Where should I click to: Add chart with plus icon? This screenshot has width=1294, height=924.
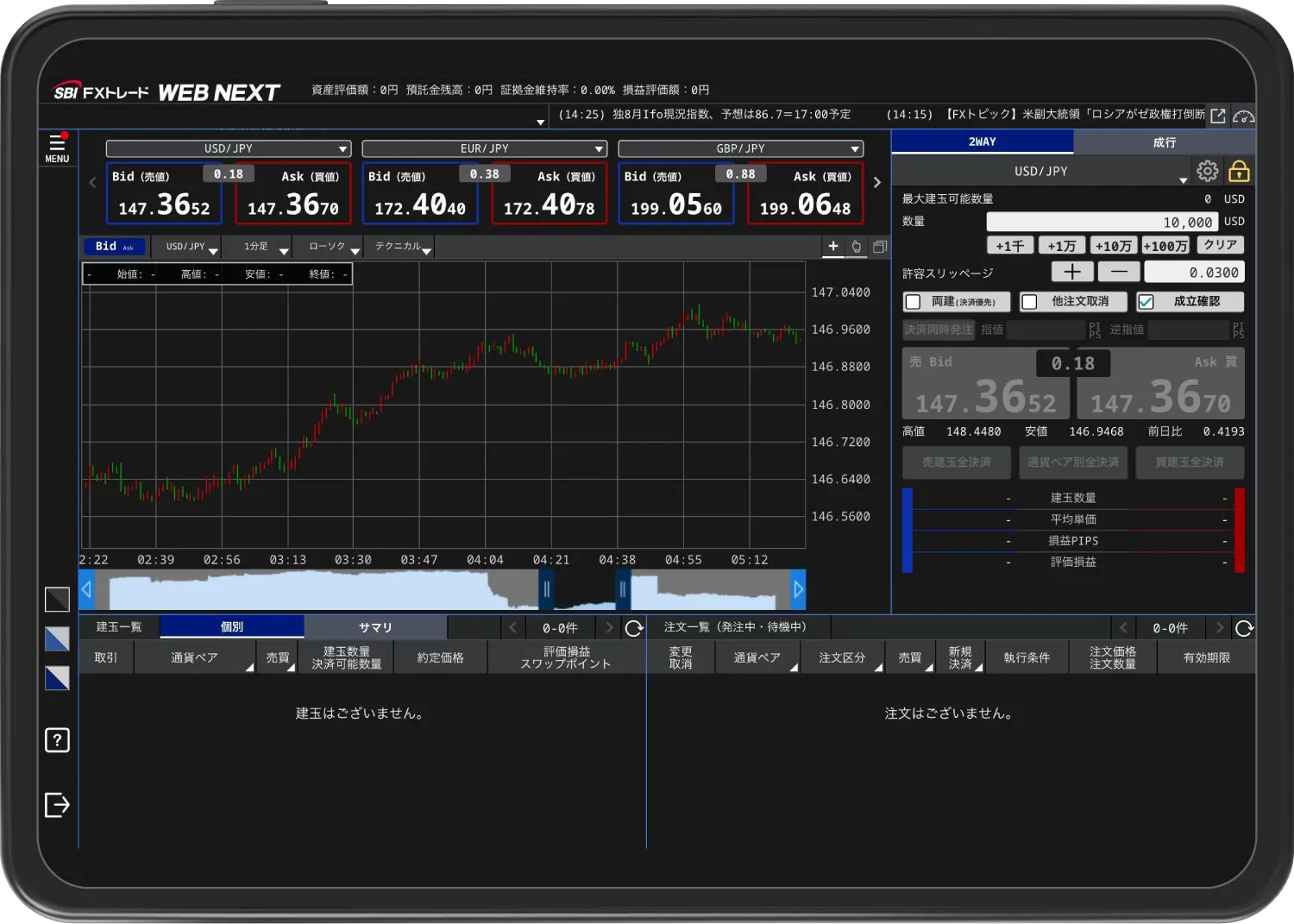pos(833,247)
